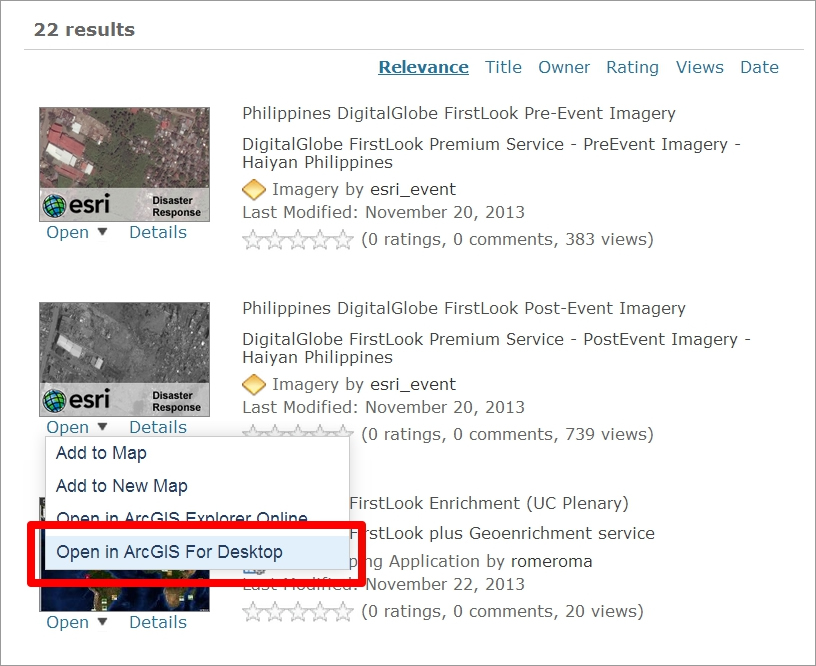
Task: Select Add to Map from the open menu
Action: coord(101,453)
